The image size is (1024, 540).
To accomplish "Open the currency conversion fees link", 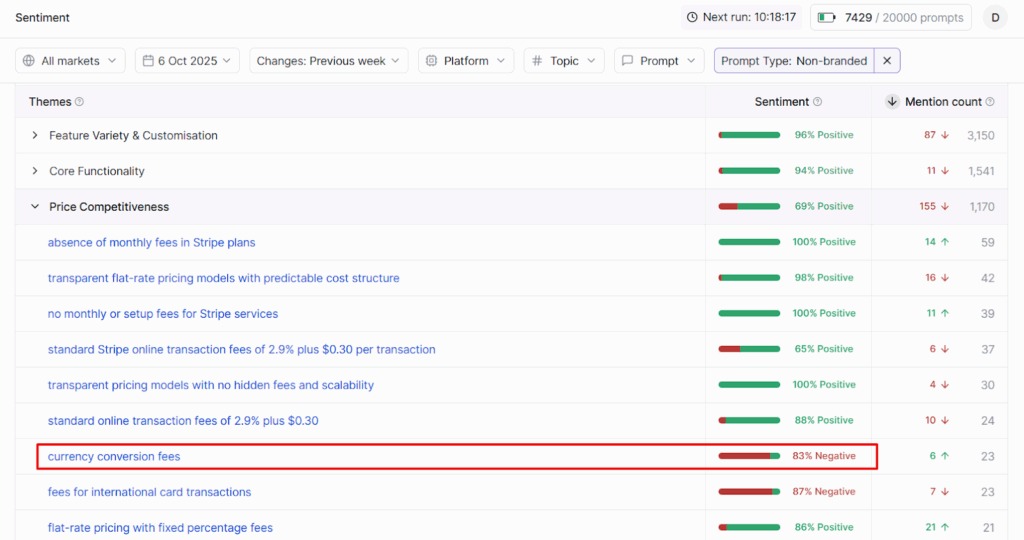I will click(114, 457).
